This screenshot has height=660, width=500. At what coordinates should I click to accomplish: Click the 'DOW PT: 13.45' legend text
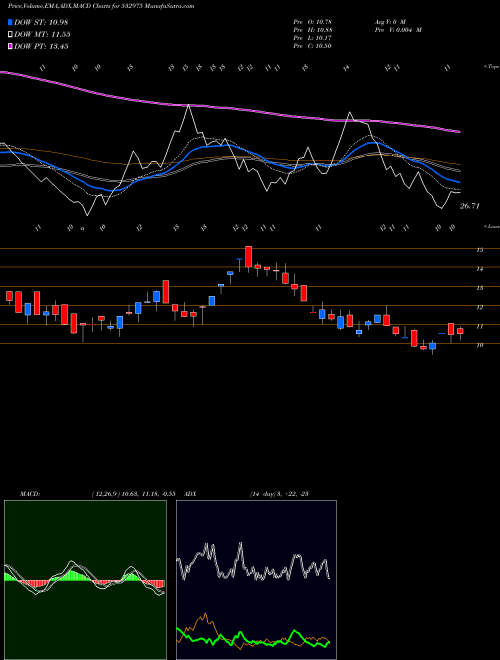[41, 46]
